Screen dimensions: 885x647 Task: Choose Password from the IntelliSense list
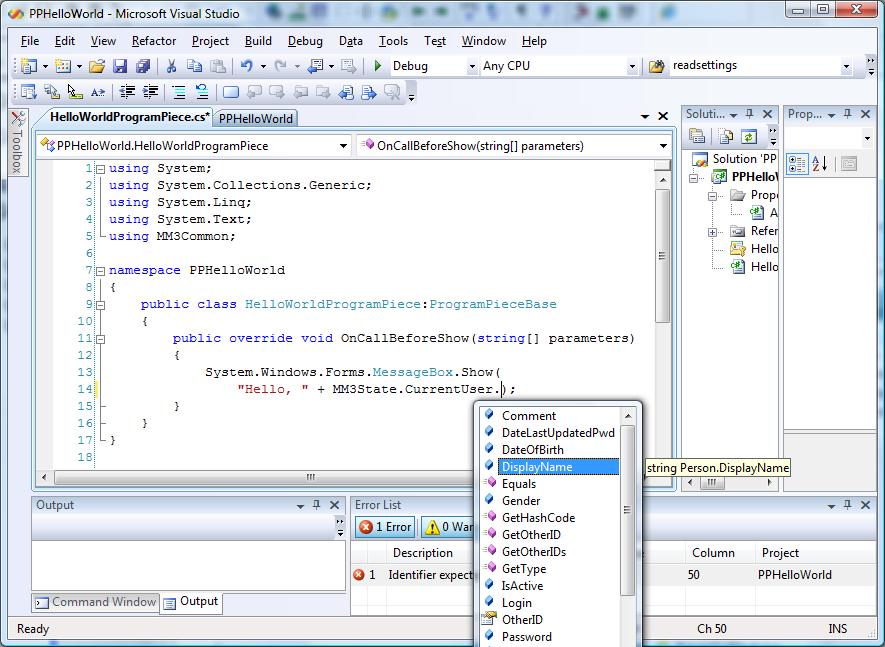point(527,637)
